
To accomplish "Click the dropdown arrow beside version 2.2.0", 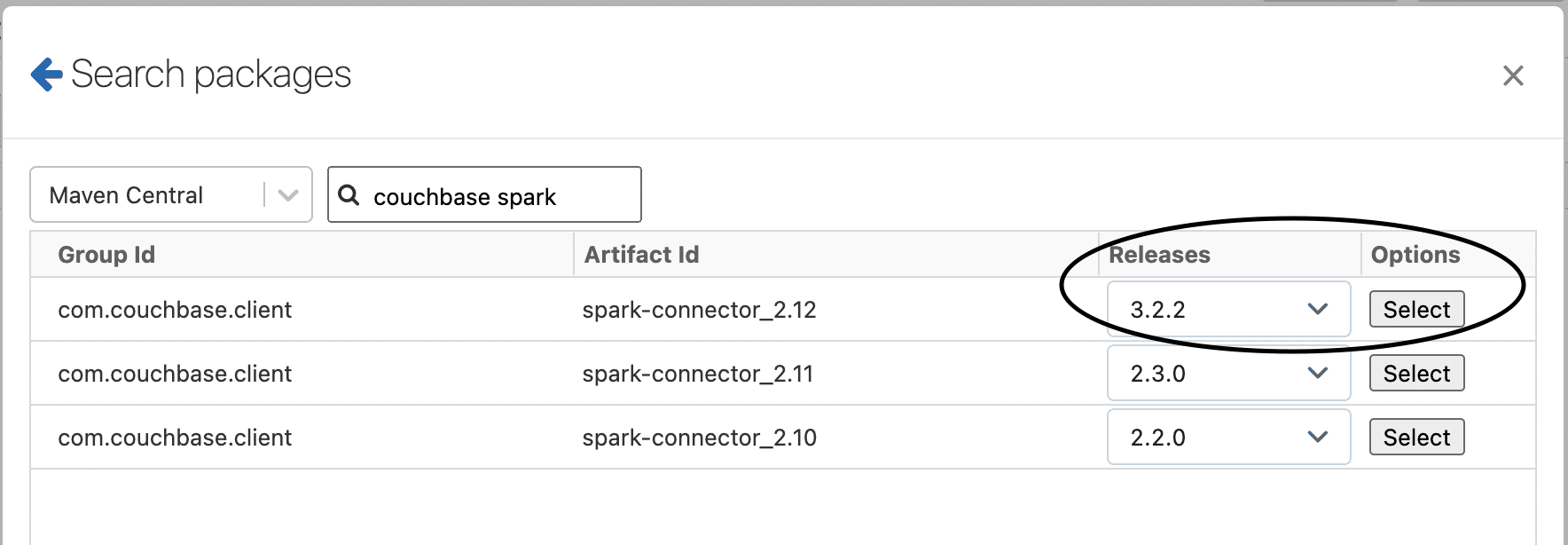I will pos(1316,437).
